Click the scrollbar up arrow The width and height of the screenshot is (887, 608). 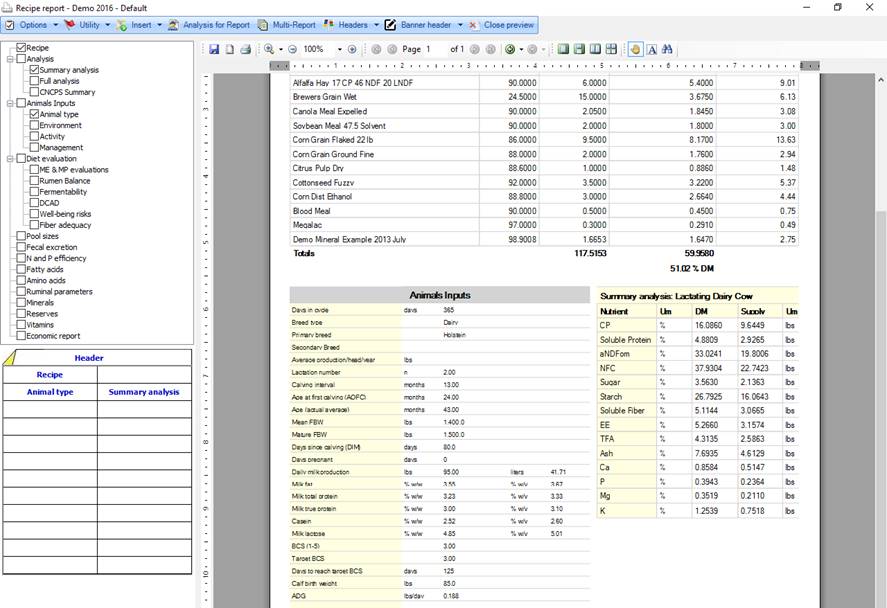click(881, 80)
